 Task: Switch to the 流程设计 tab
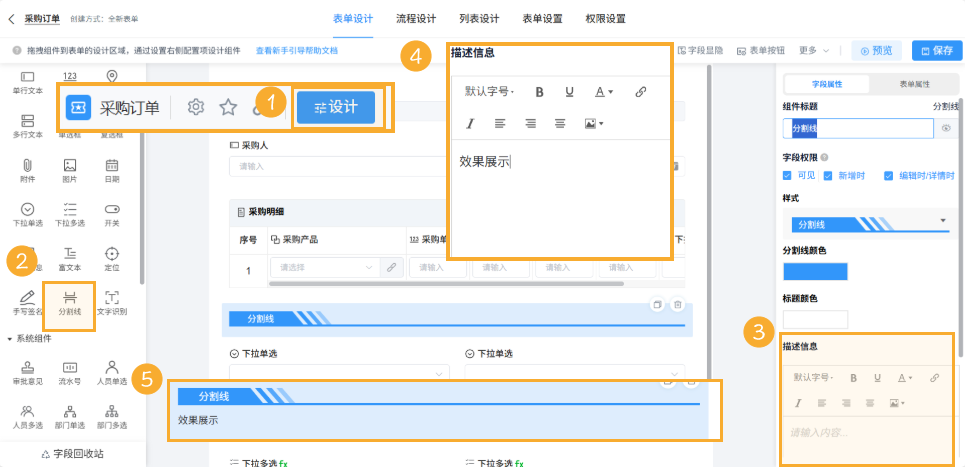[416, 18]
